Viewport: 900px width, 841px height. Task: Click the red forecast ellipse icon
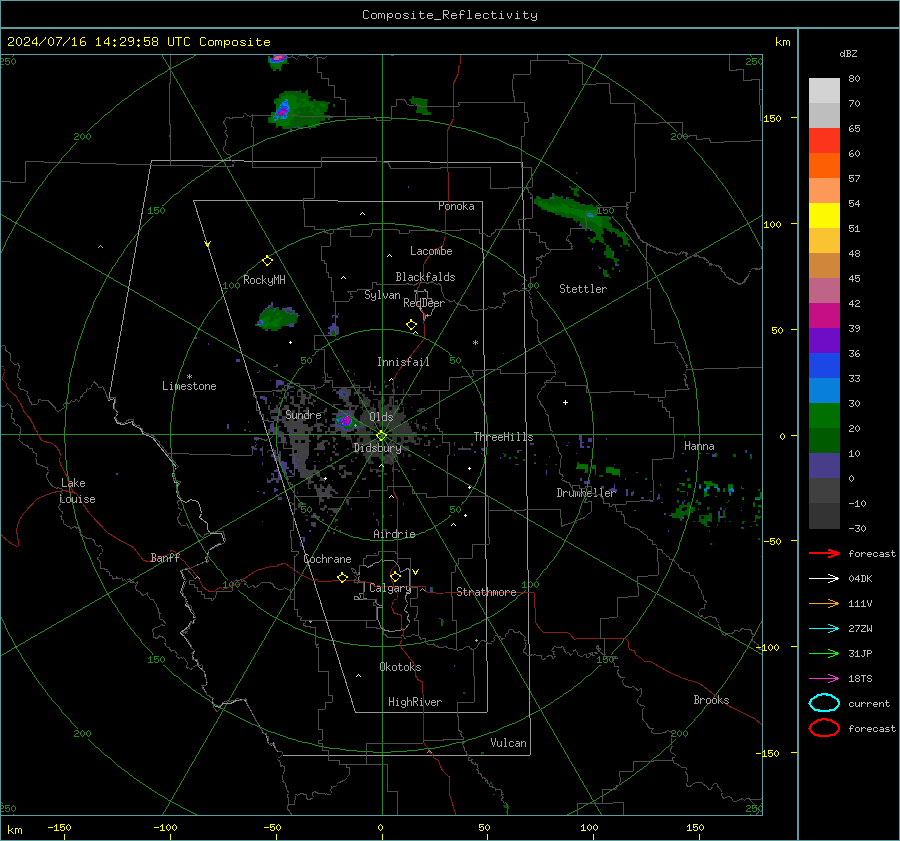coord(824,728)
